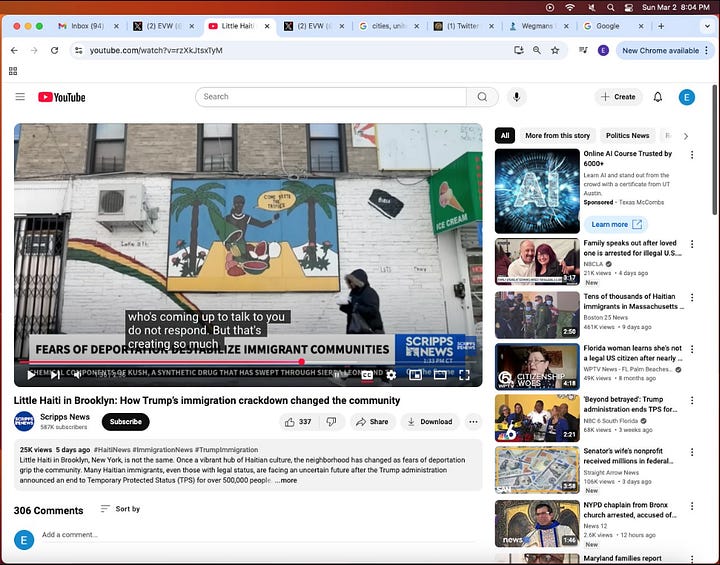Like the video (337 likes)
The height and width of the screenshot is (565, 720).
coord(298,422)
